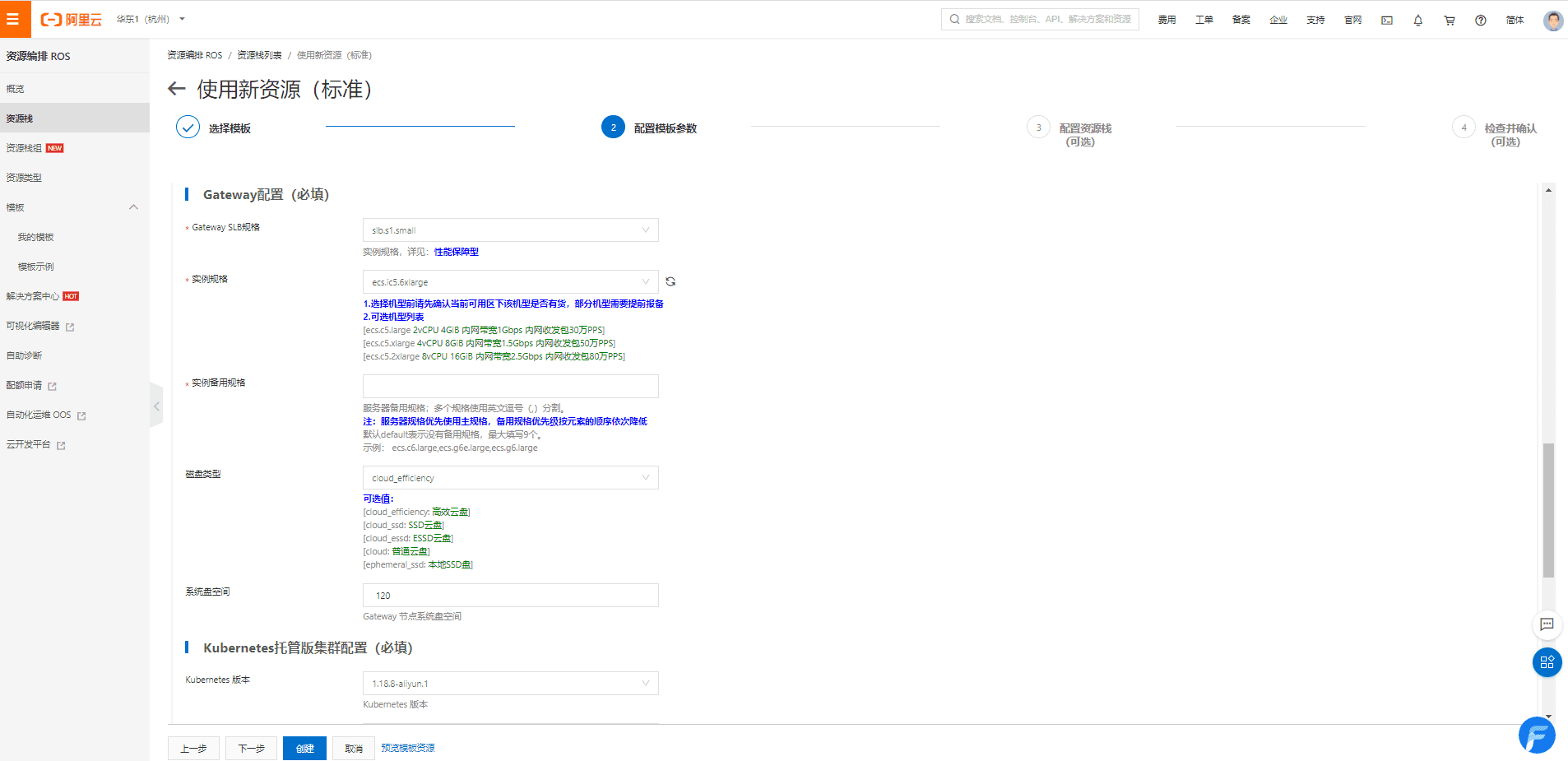Screen dimensions: 1568x761
Task: Open the 企业 top menu
Action: click(1278, 20)
